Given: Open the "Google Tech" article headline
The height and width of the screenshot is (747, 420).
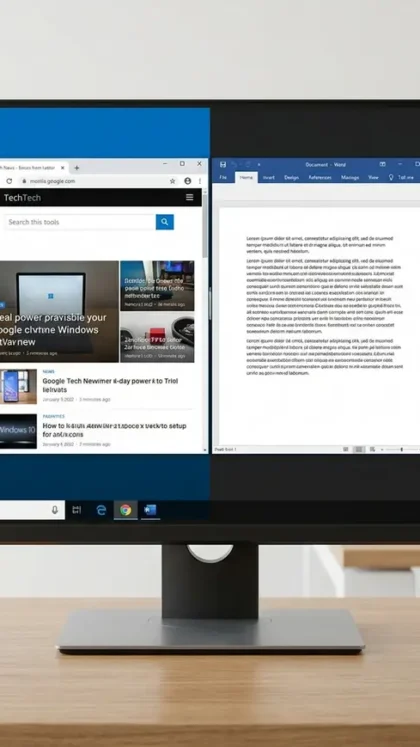Looking at the screenshot, I should point(110,385).
